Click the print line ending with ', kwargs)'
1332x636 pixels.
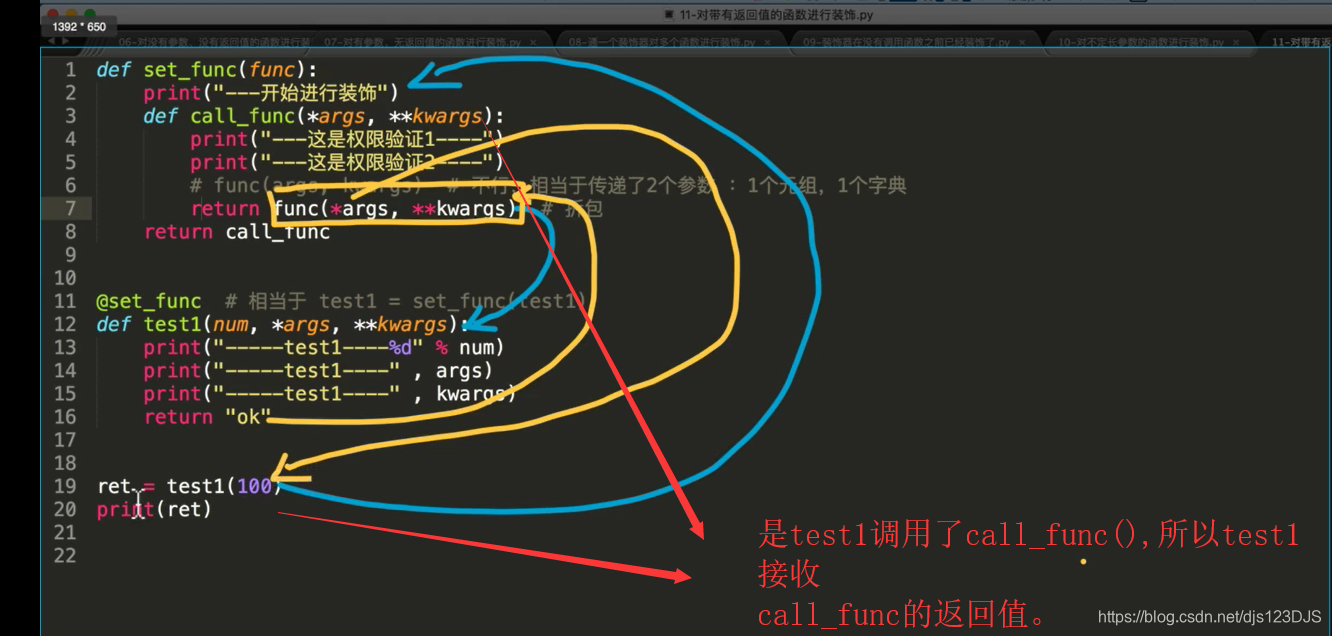tap(330, 394)
